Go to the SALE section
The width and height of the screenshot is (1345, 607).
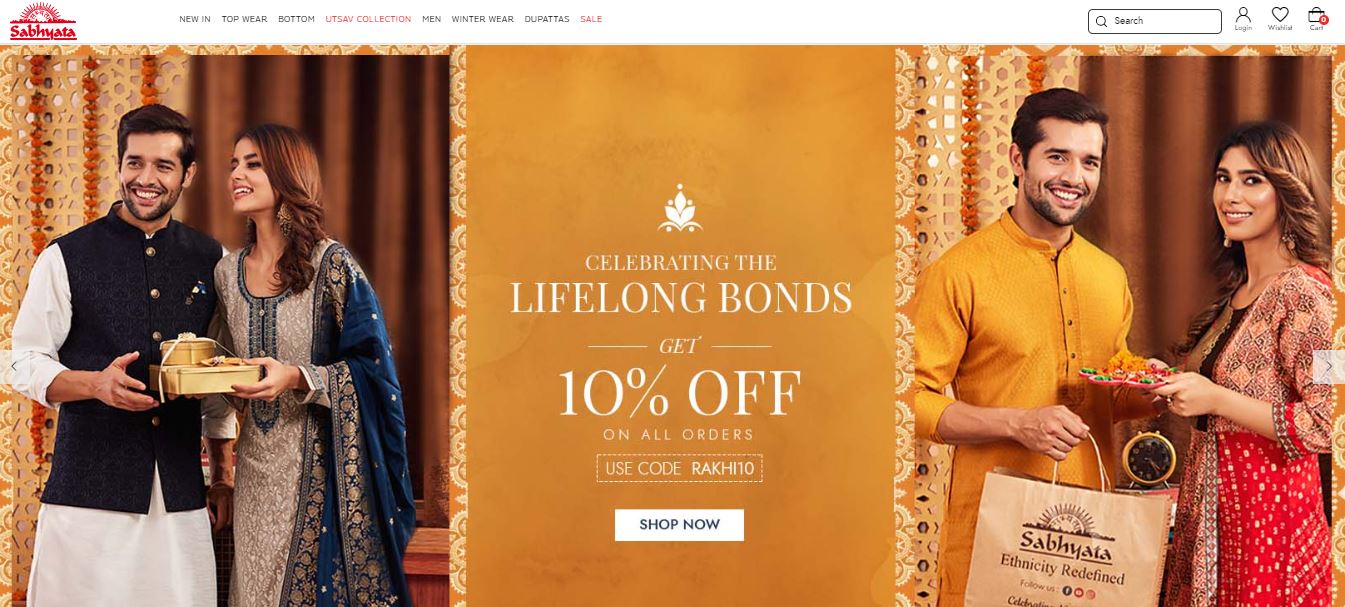pos(591,20)
